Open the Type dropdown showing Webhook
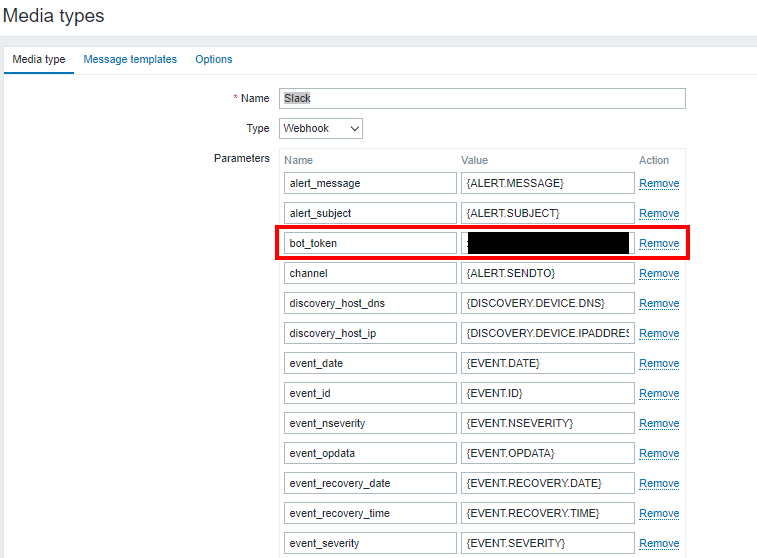 [x=321, y=128]
